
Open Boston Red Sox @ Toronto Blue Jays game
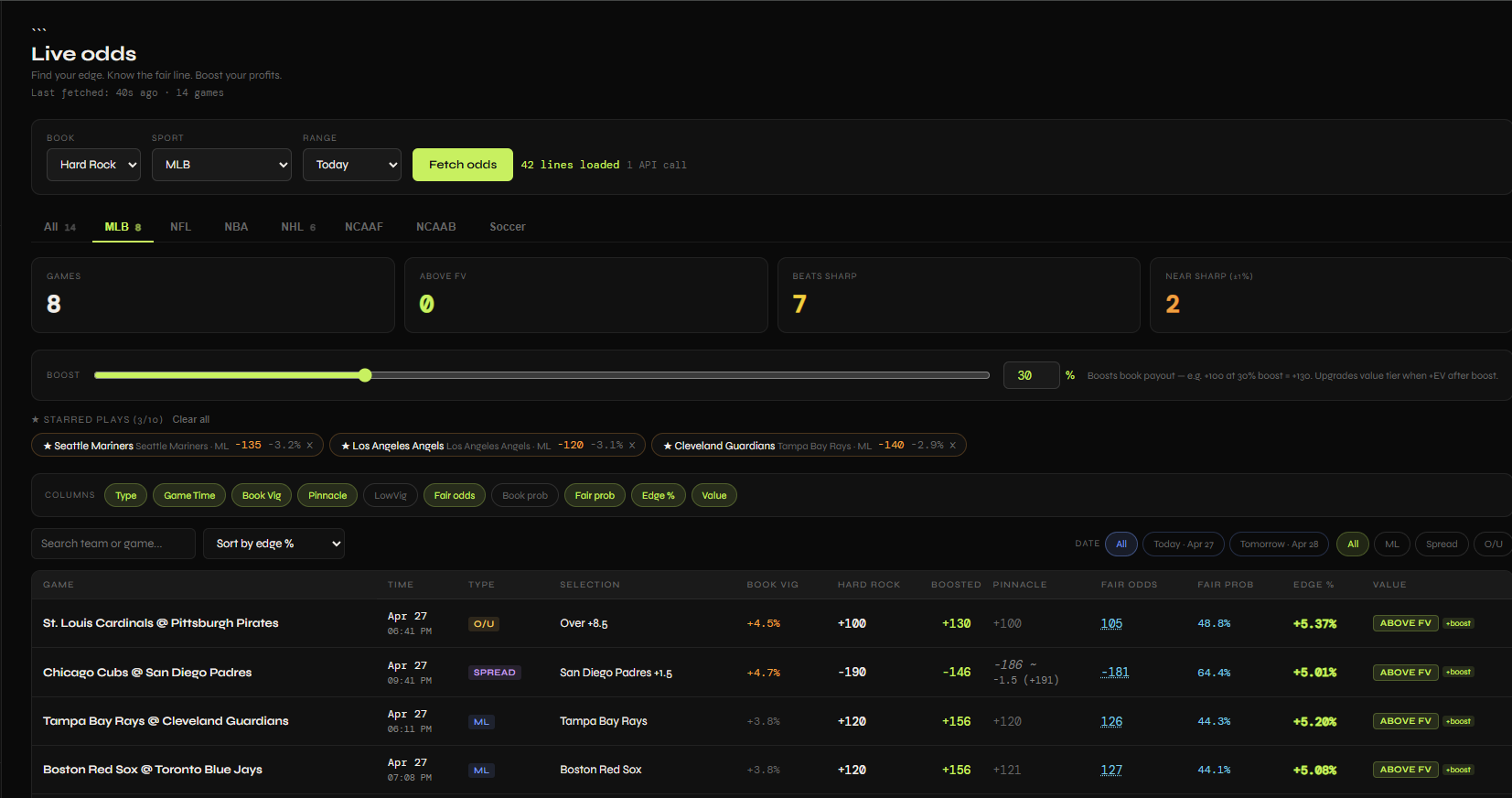153,770
